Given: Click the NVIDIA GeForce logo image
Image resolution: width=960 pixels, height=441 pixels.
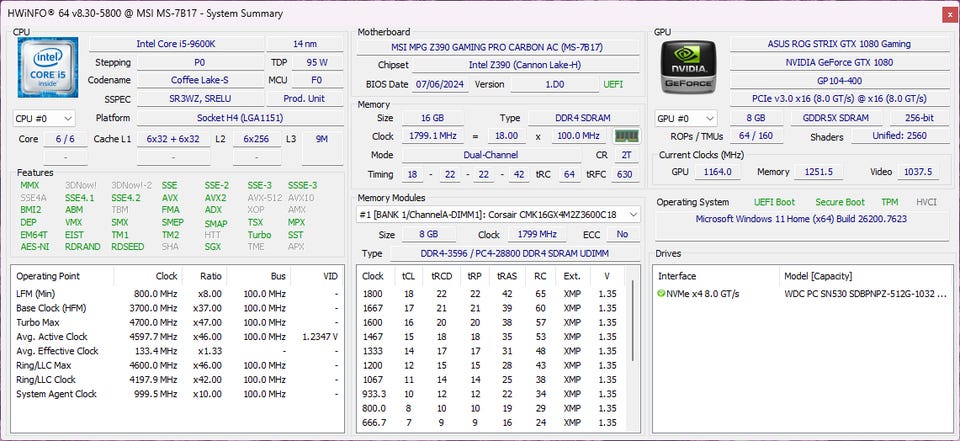Looking at the screenshot, I should point(688,67).
